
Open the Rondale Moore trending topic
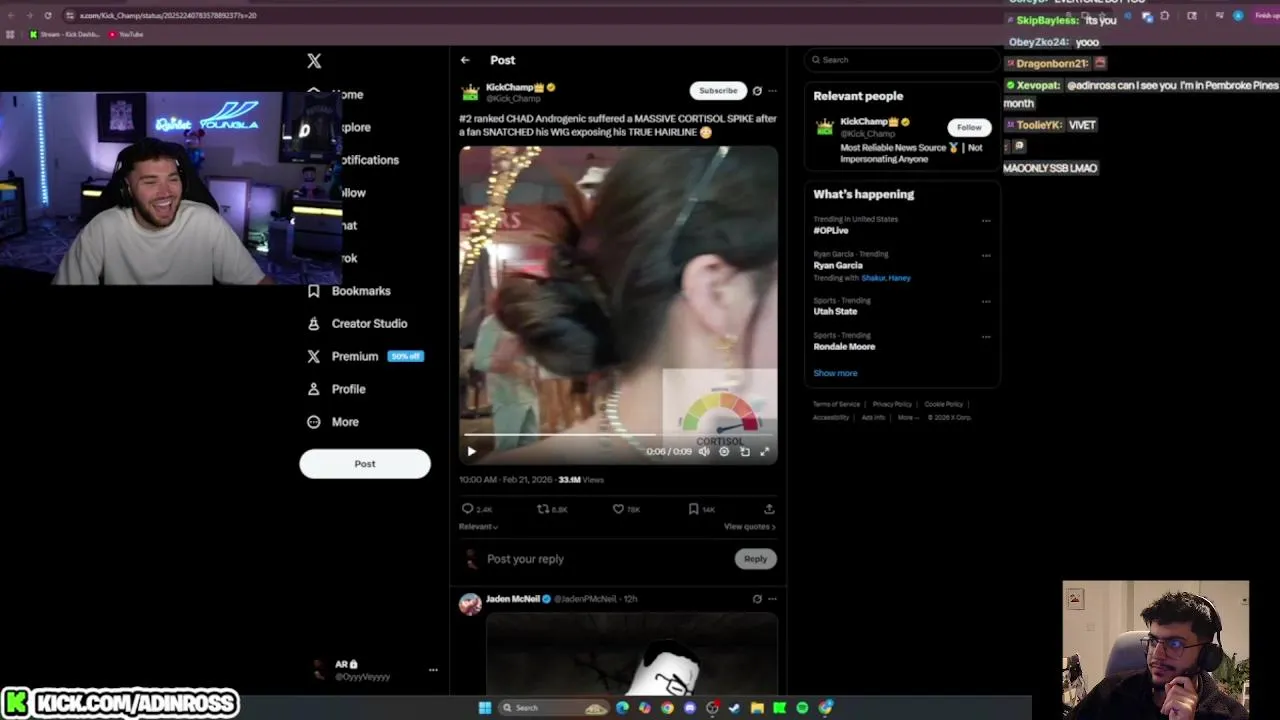[x=844, y=347]
